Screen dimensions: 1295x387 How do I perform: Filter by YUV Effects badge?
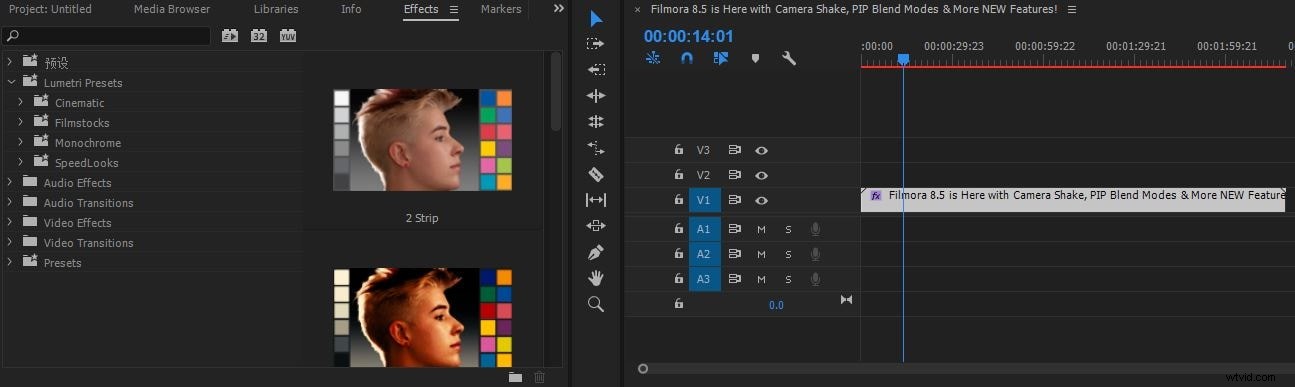click(x=288, y=36)
